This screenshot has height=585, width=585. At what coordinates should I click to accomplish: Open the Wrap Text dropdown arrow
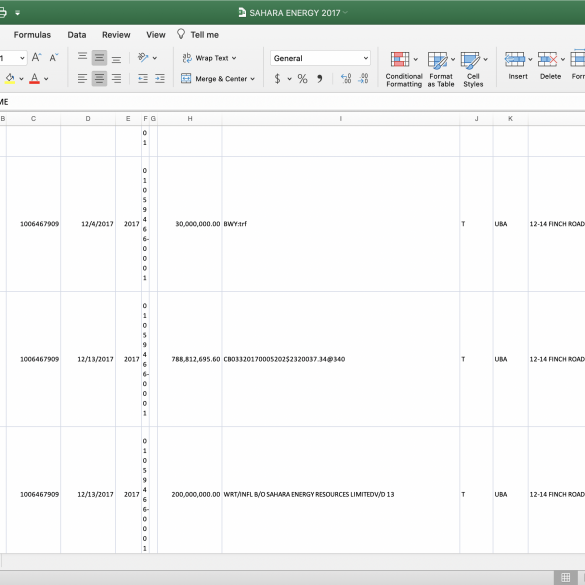pyautogui.click(x=234, y=58)
